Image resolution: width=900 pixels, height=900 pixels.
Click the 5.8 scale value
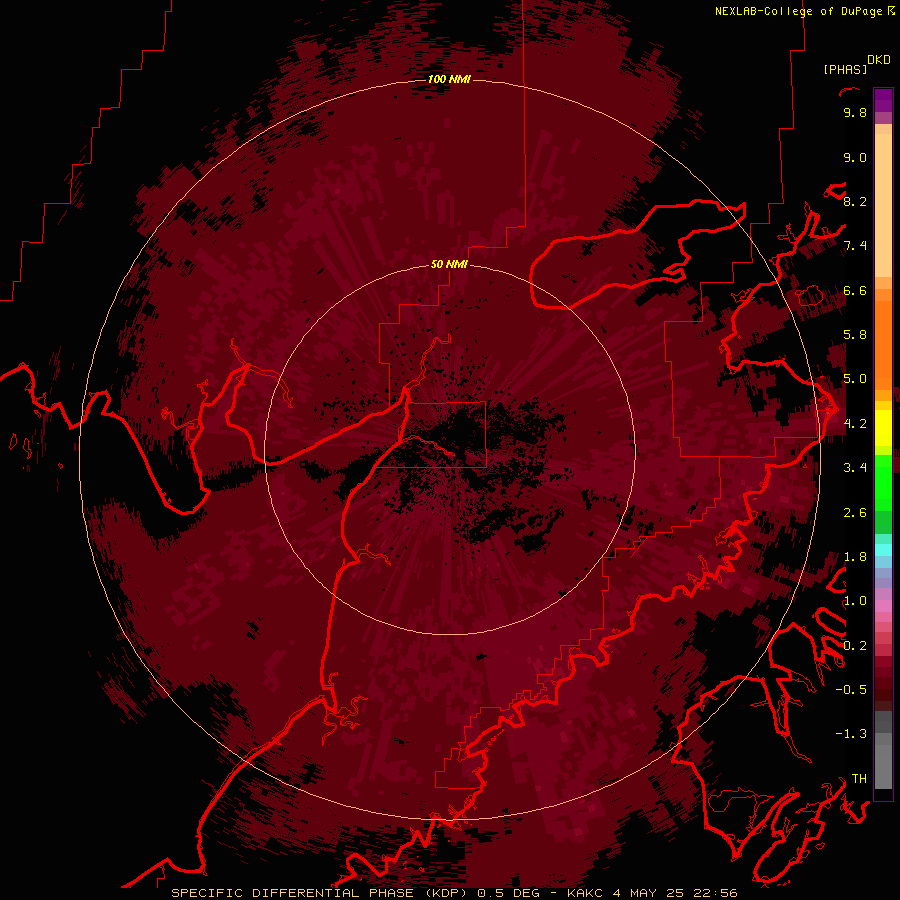click(855, 335)
